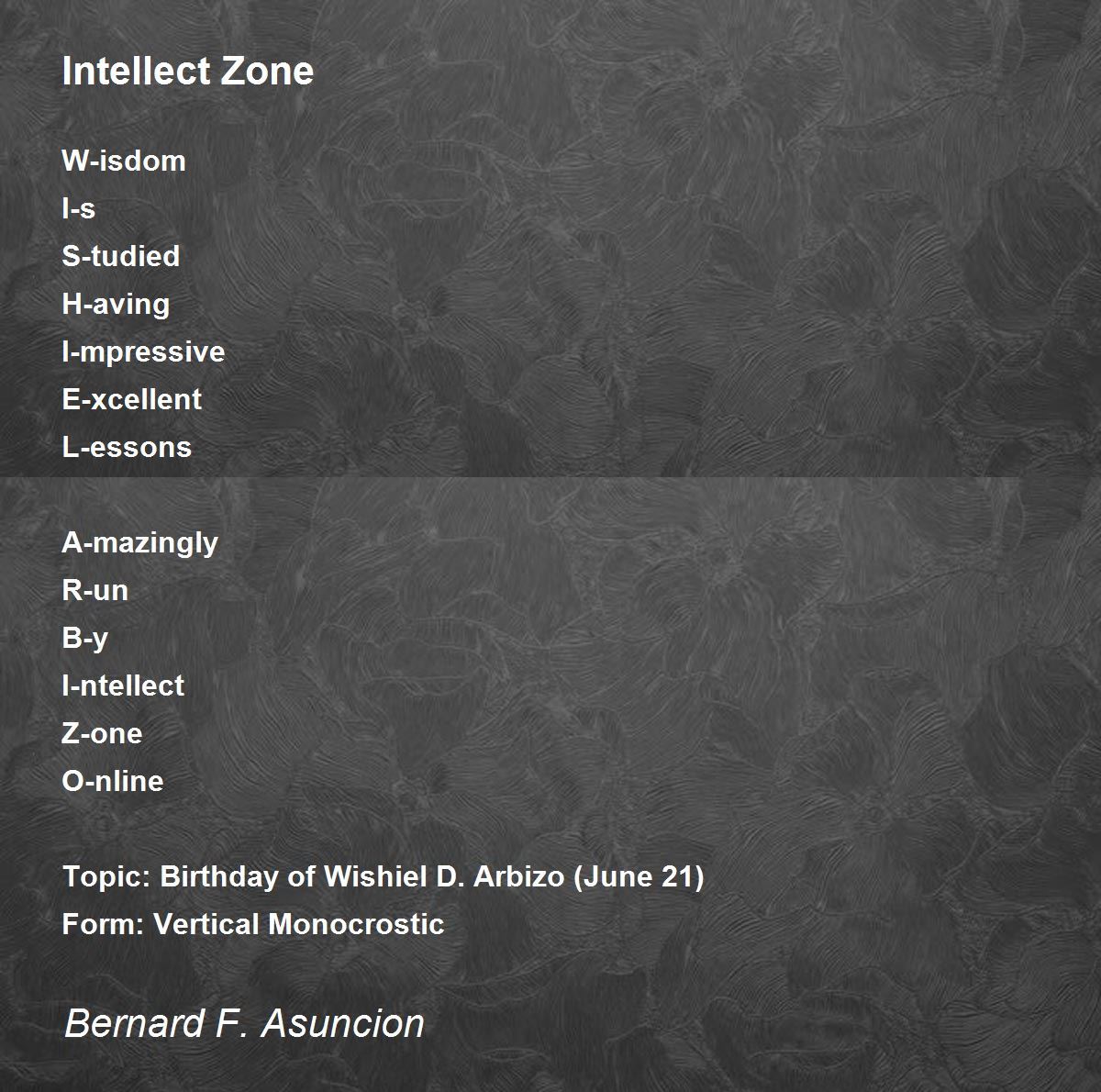Click the B-y line

click(85, 638)
